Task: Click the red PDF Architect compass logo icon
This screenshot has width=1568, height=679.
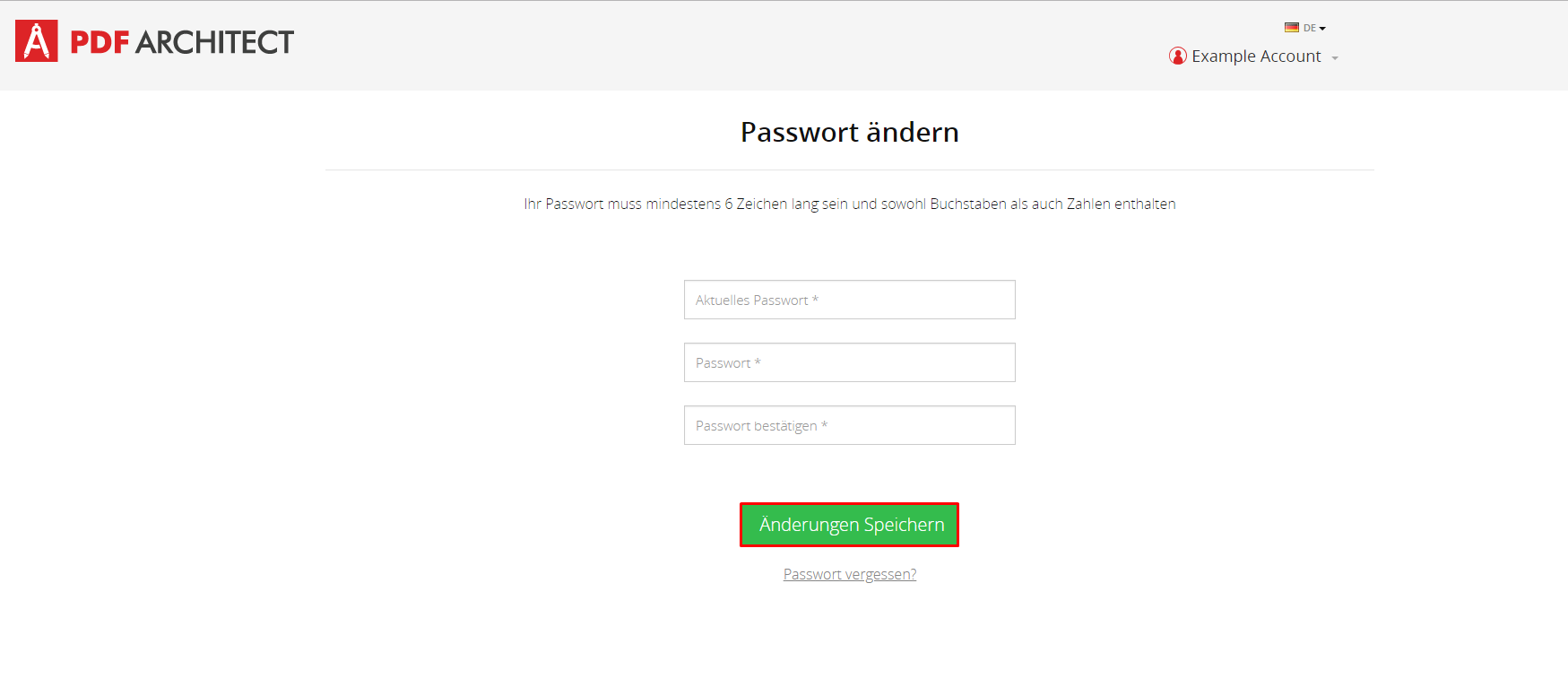Action: point(37,41)
